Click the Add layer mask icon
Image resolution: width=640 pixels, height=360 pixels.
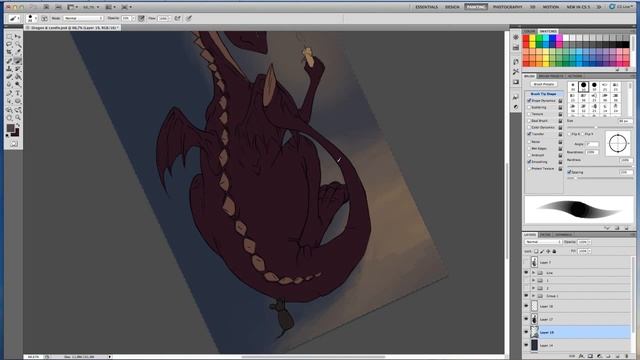590,356
